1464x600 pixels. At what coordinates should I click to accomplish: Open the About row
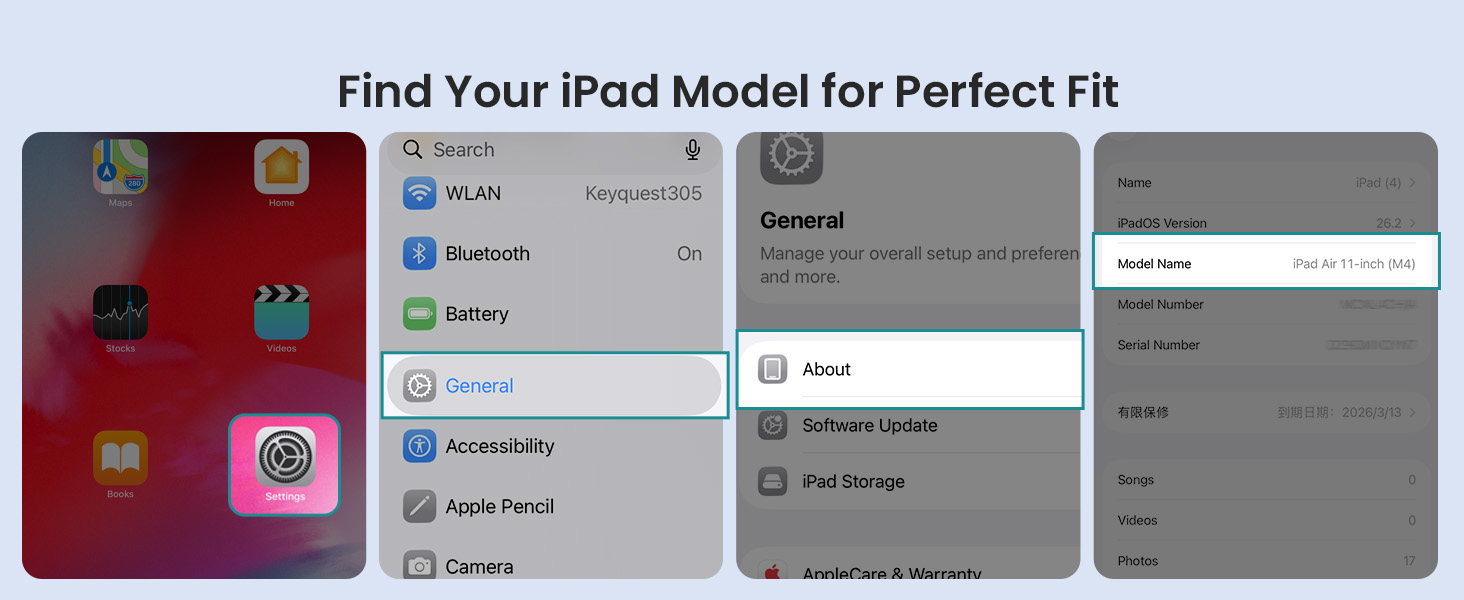point(910,369)
